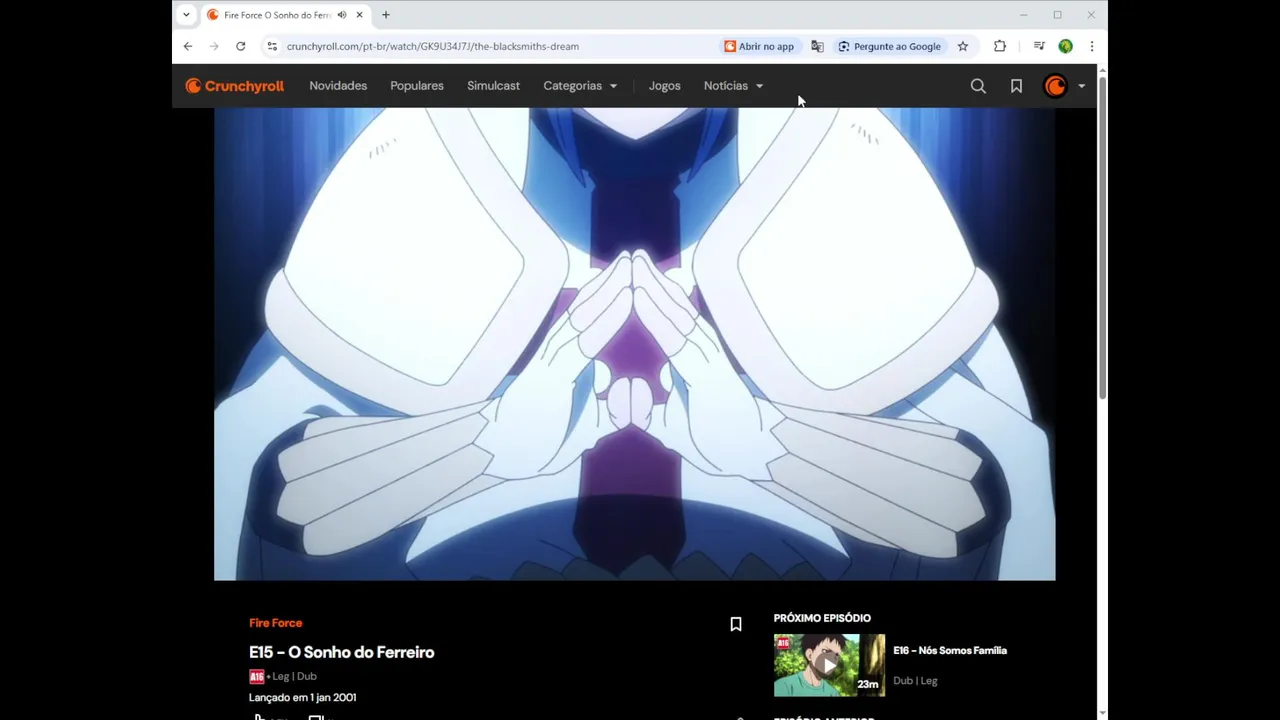The width and height of the screenshot is (1280, 720).
Task: Open the Simulcast page
Action: (493, 86)
